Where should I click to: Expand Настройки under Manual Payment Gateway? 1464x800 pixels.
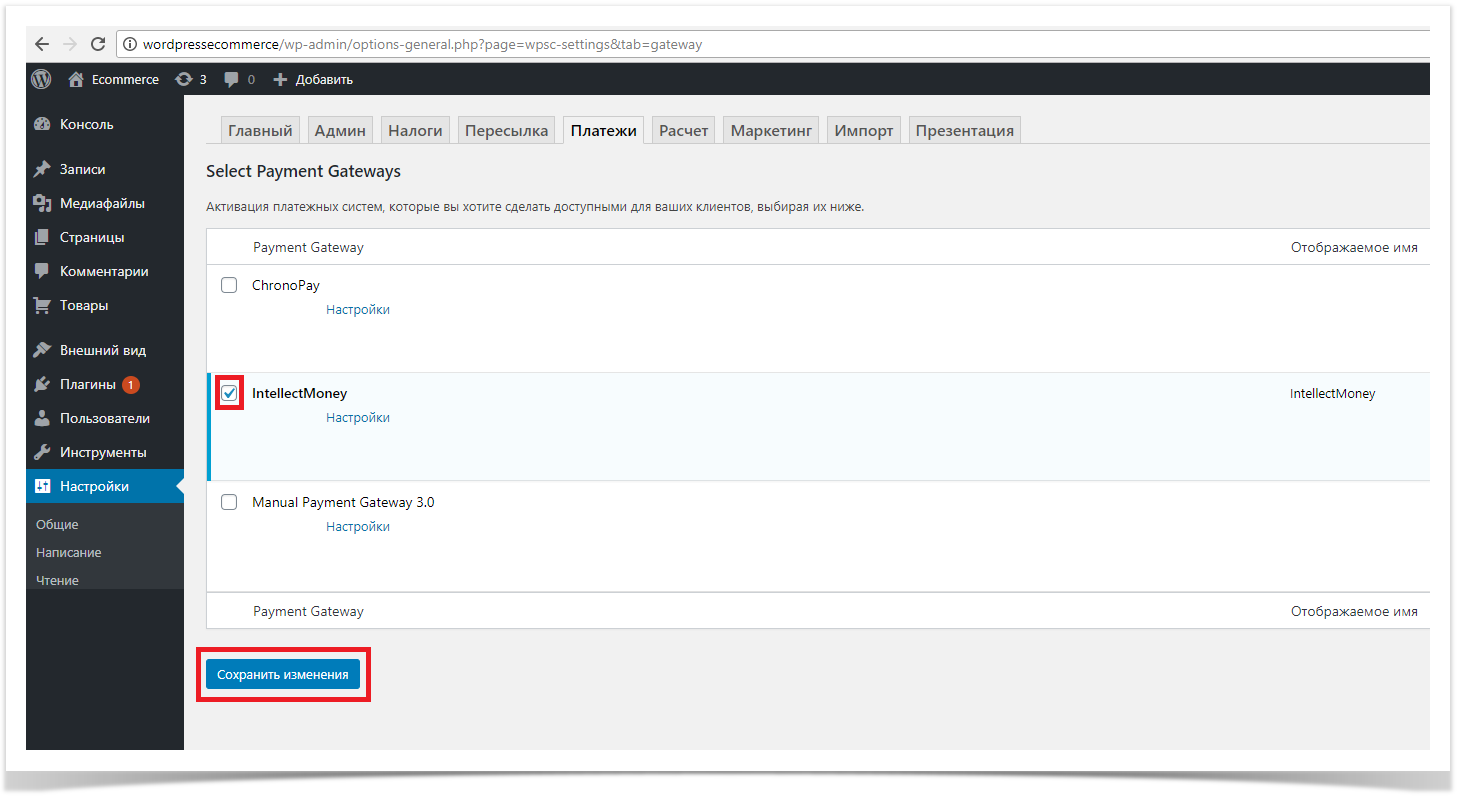(357, 527)
